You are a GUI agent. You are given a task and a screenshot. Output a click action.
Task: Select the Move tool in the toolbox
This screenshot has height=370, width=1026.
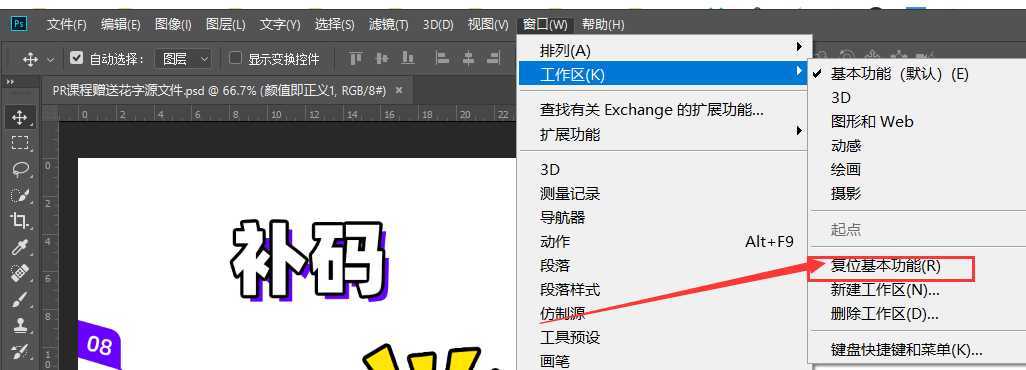click(x=20, y=118)
